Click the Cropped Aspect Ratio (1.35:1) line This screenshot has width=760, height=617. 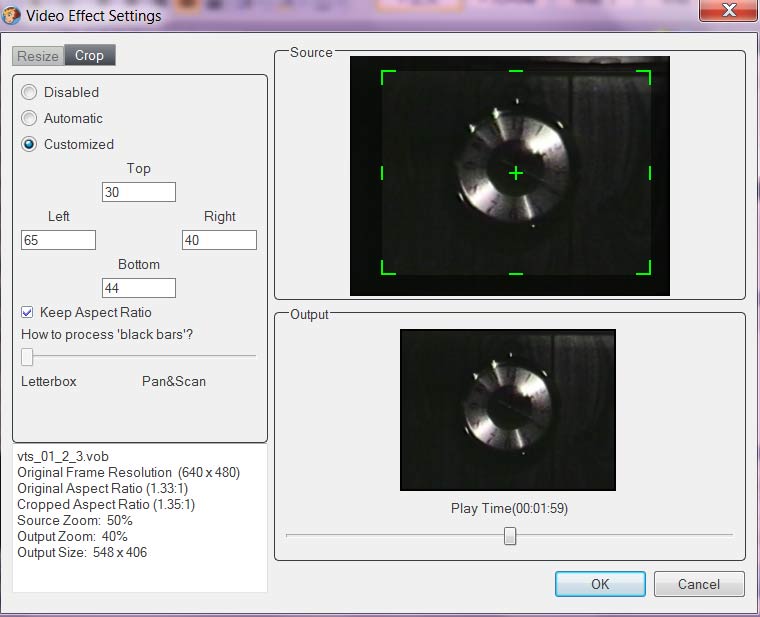tap(106, 505)
